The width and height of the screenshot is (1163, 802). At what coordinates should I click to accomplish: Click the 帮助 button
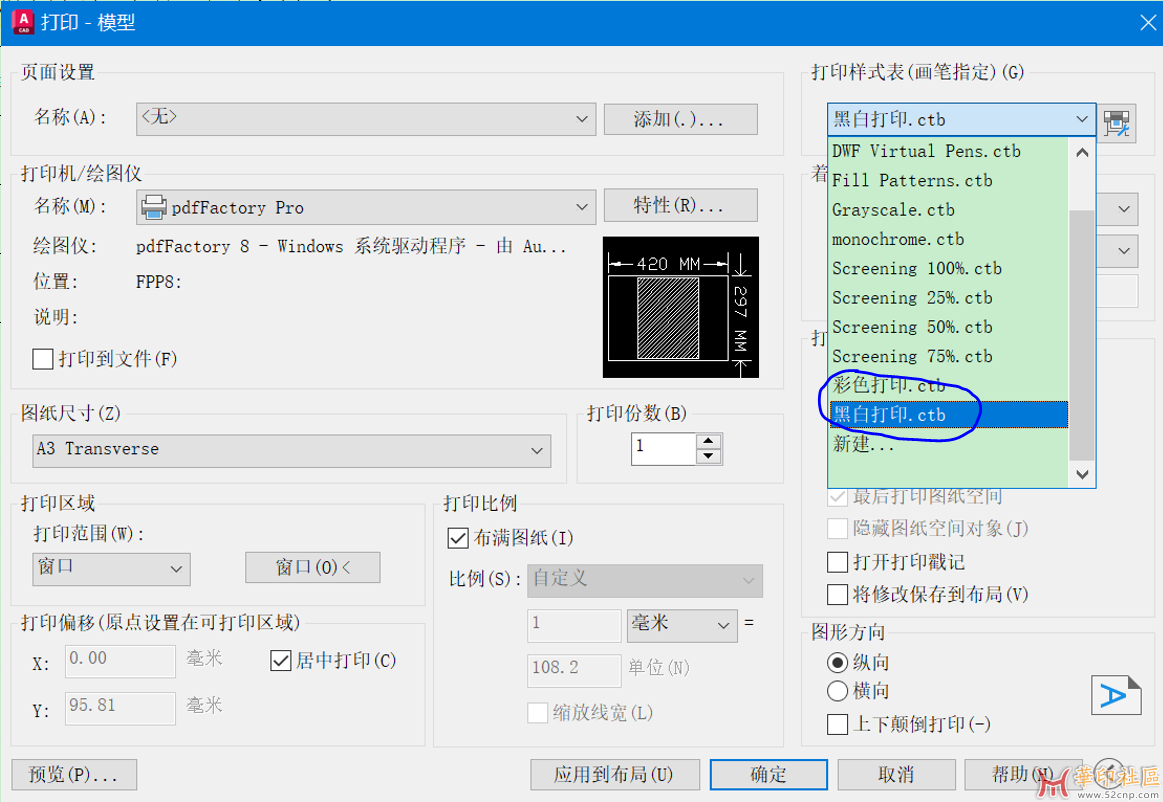[x=1022, y=775]
